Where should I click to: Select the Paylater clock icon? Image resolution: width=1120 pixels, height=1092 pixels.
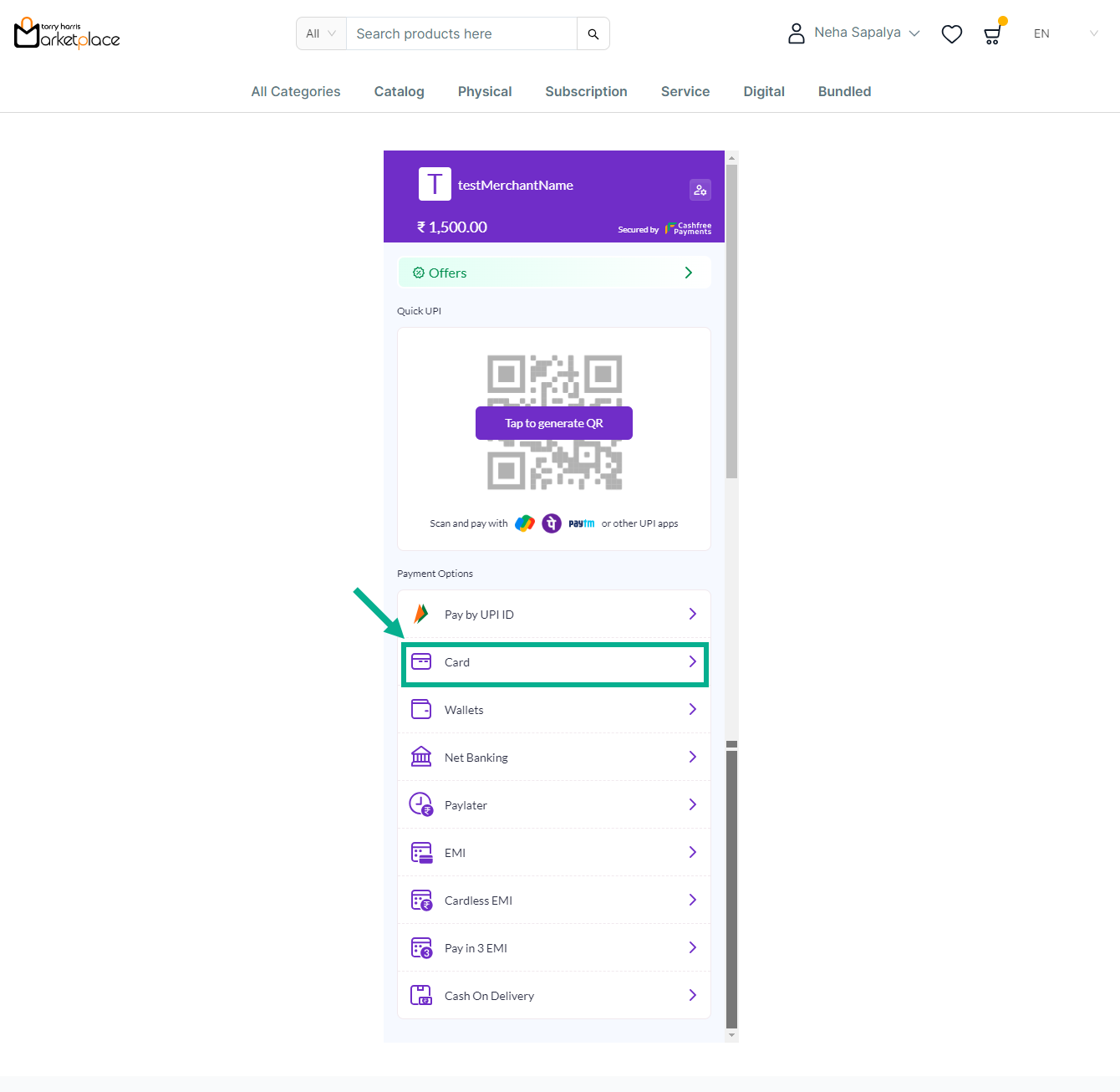pyautogui.click(x=420, y=804)
